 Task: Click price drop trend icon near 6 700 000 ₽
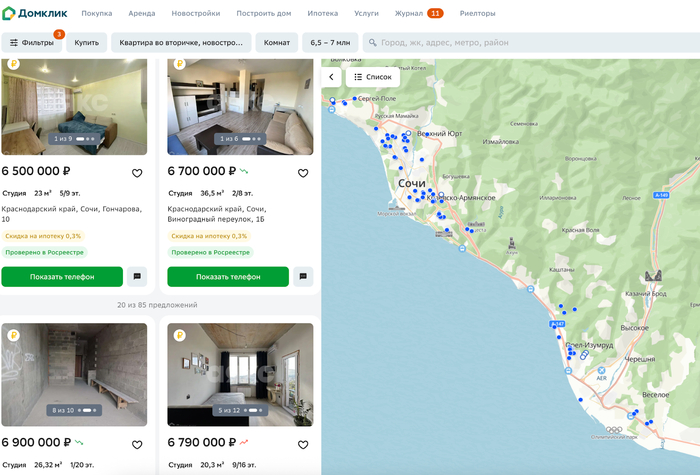tap(244, 171)
